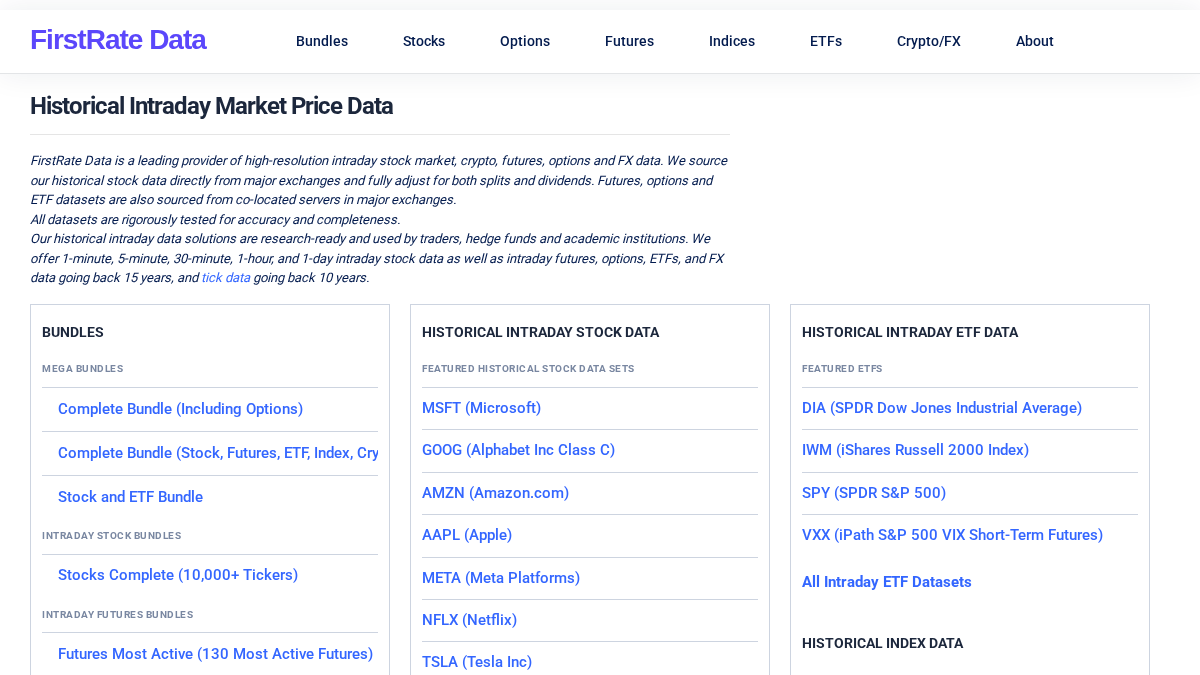Open Complete Bundle (Stock, Futures, ETF, Index) link
The image size is (1200, 675).
[218, 453]
